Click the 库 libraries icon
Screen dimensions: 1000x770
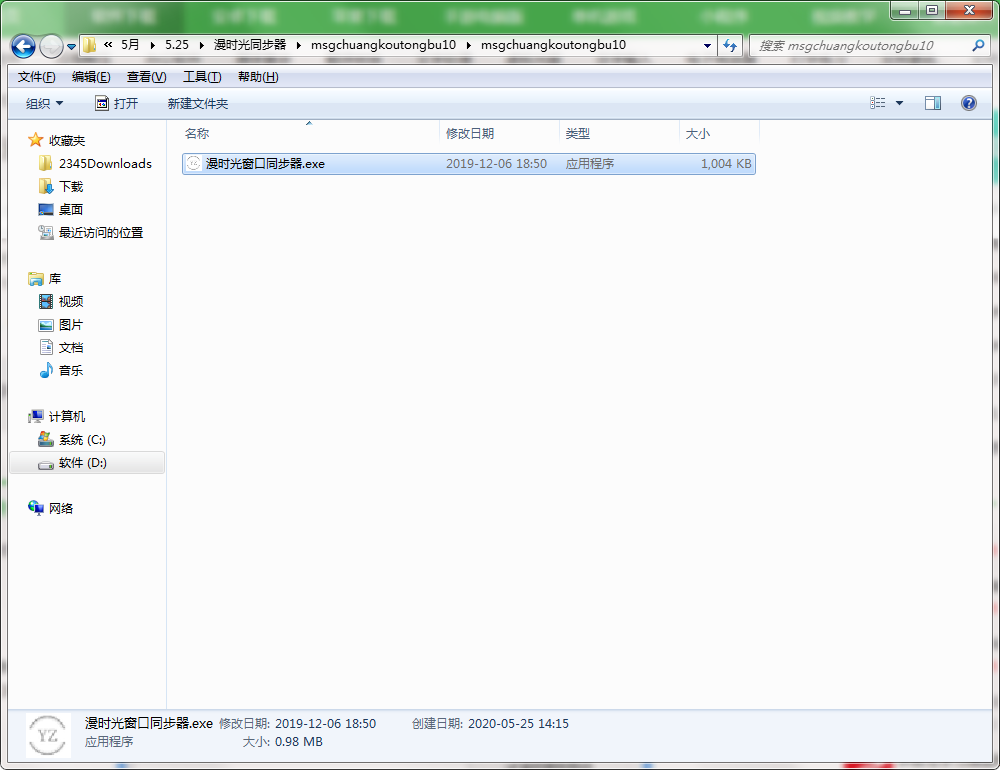(x=36, y=279)
